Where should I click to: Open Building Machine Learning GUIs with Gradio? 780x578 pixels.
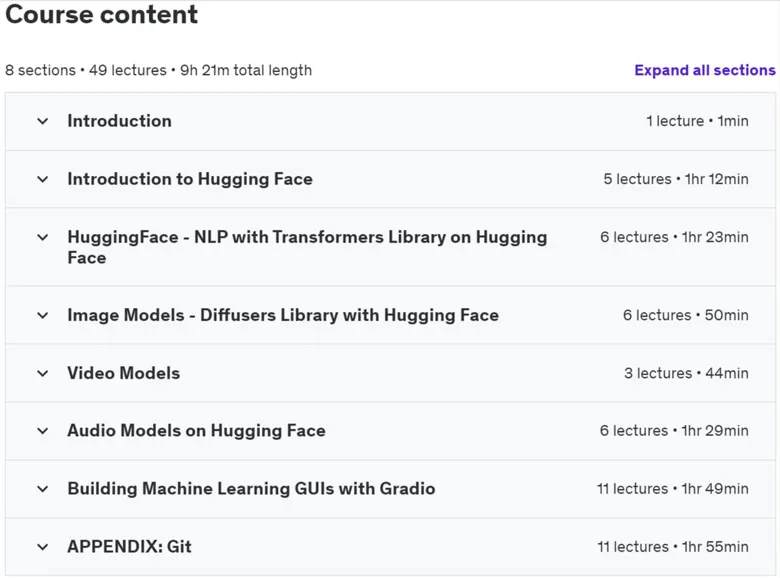[x=251, y=488]
